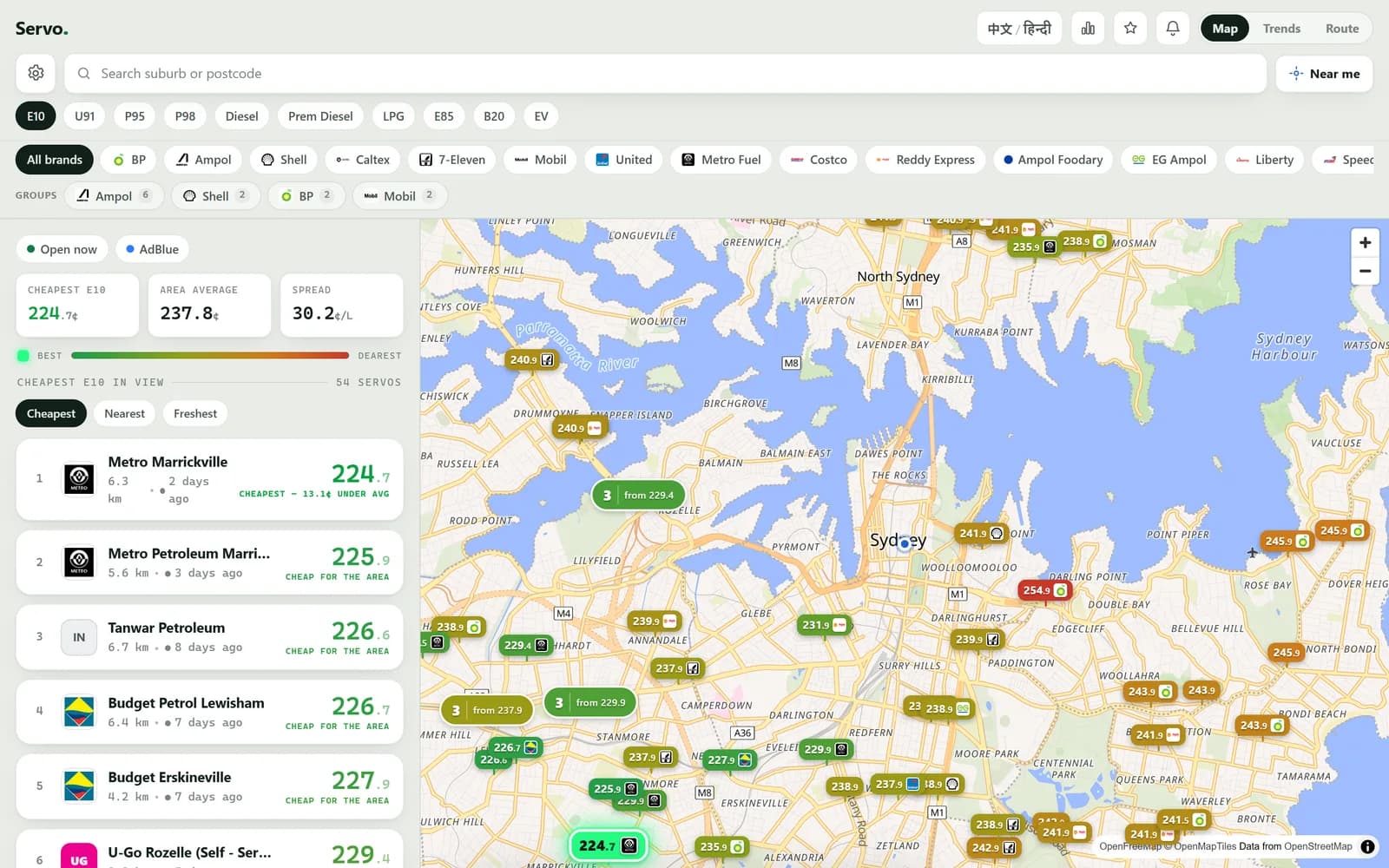This screenshot has height=868, width=1389.
Task: Open Metro Marrickville station card
Action: tap(209, 479)
